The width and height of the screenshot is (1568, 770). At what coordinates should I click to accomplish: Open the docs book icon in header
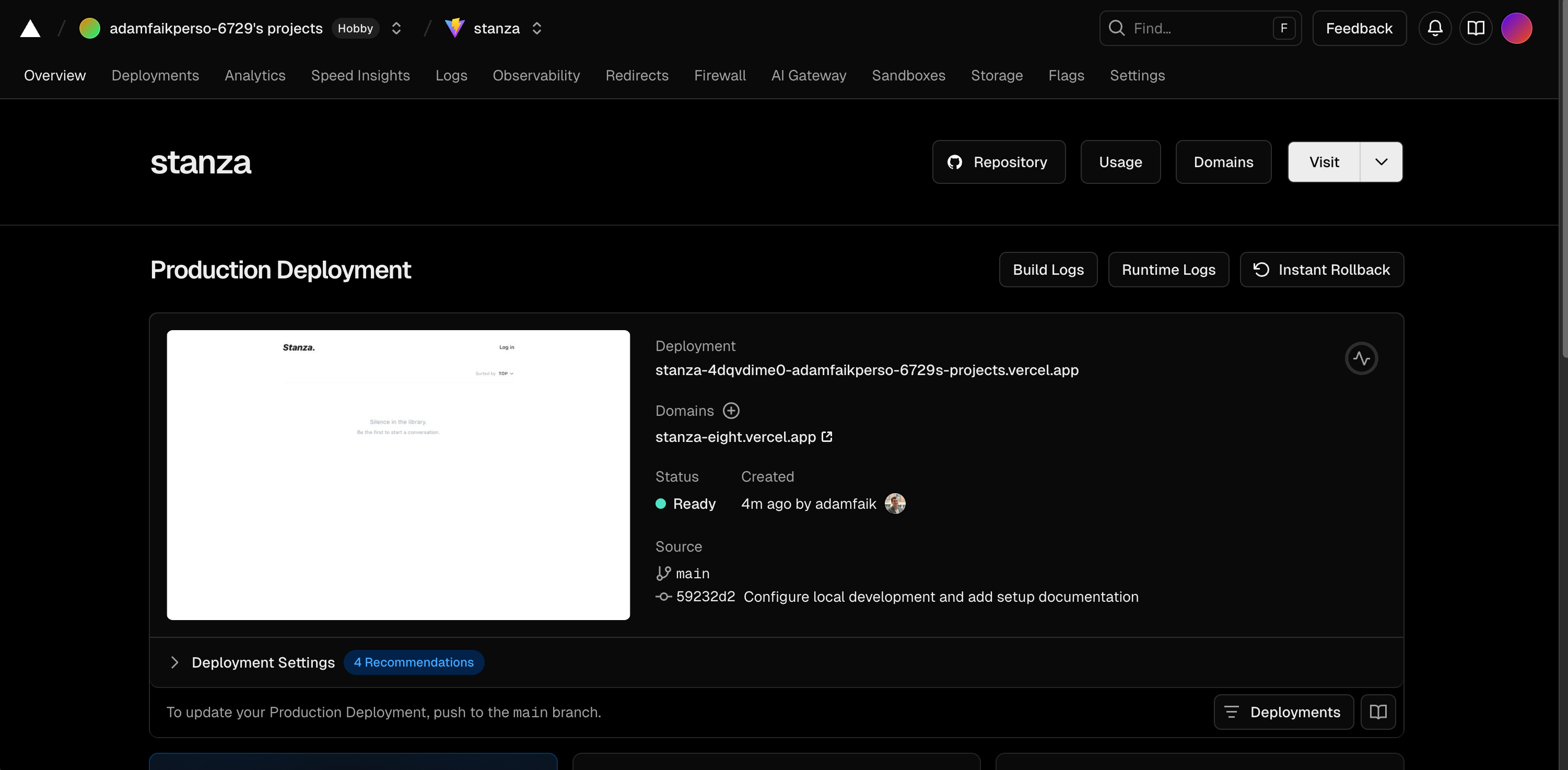tap(1476, 28)
